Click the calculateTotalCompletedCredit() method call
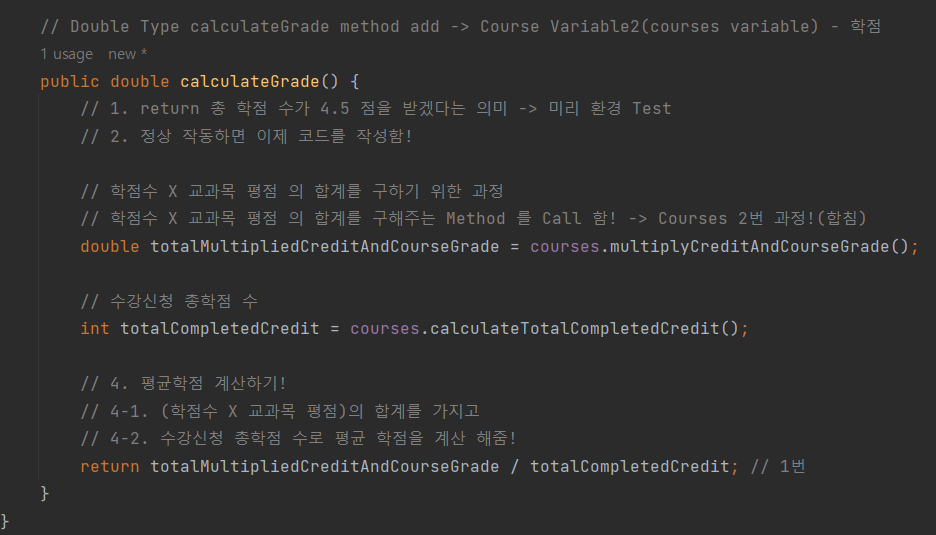Screen dimensions: 936x535 [x=584, y=328]
